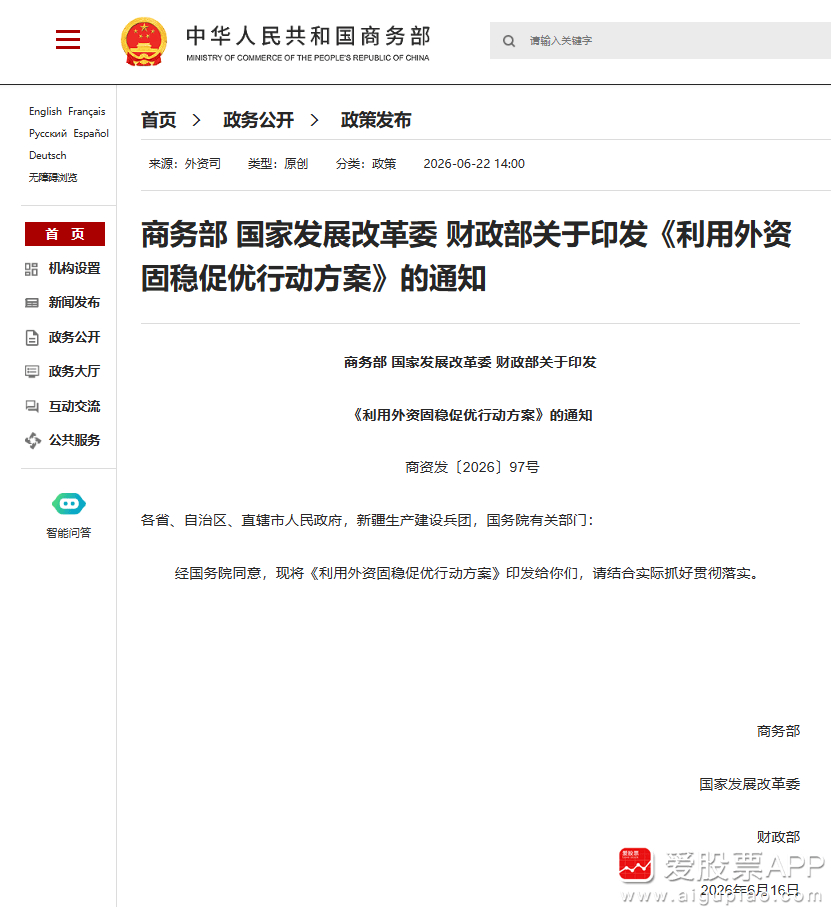Click the text 类型：原创
The height and width of the screenshot is (907, 831).
tap(278, 164)
